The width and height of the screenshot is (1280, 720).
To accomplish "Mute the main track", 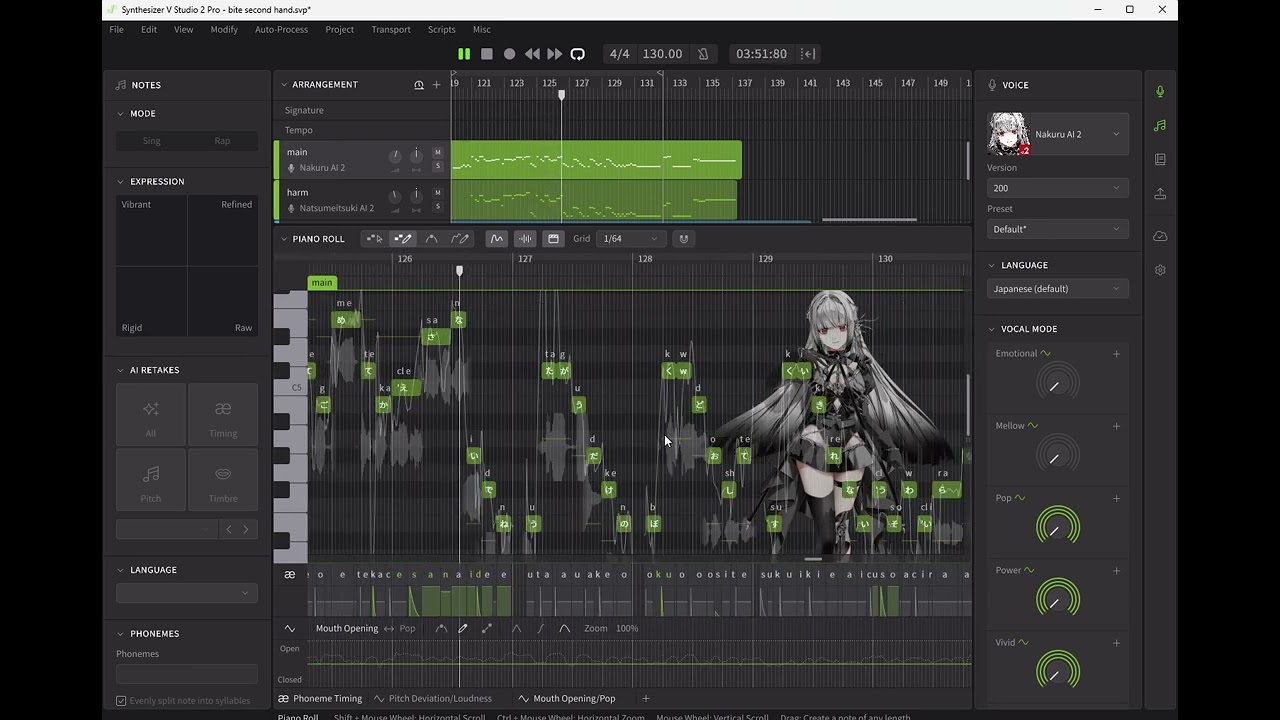I will (x=437, y=153).
